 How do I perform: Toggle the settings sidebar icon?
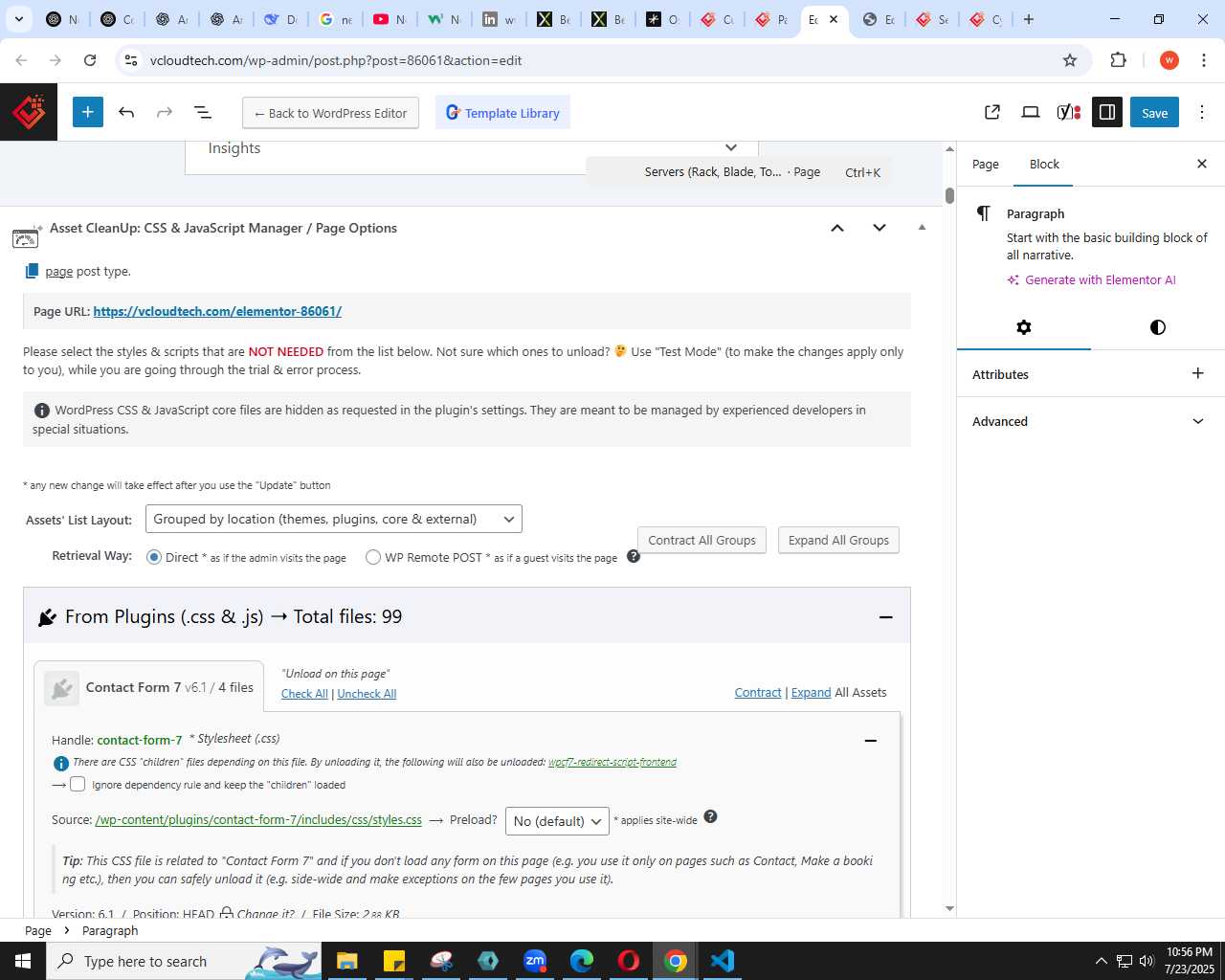tap(1107, 112)
